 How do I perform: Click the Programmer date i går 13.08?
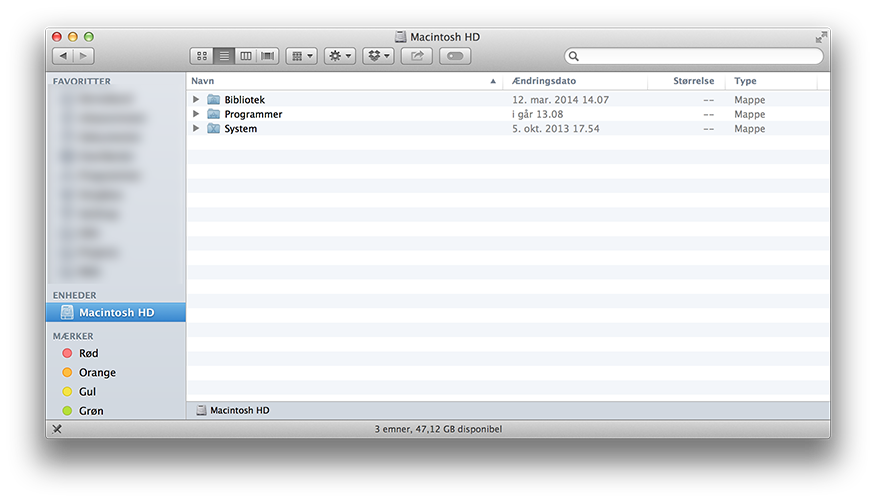tap(537, 114)
